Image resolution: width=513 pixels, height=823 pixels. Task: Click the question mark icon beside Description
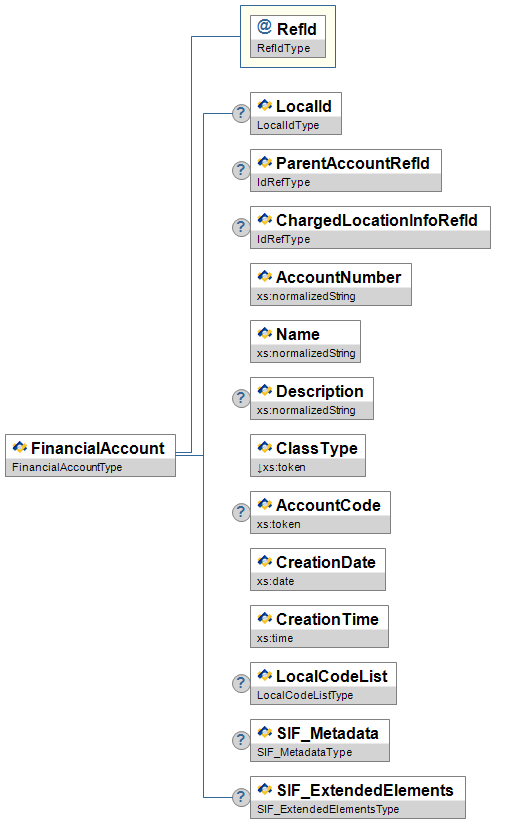(x=241, y=398)
